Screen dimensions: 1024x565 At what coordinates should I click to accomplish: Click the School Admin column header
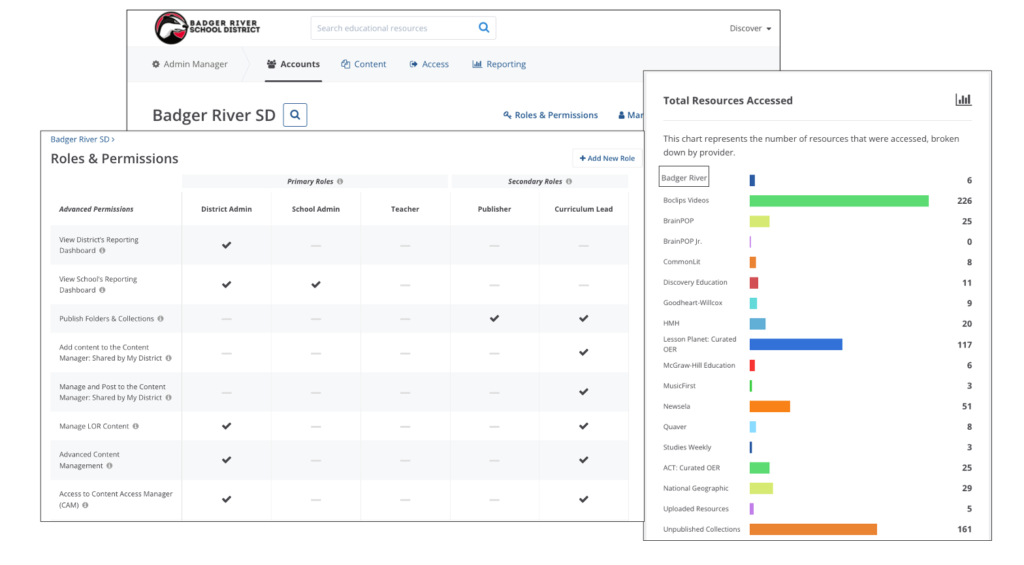(316, 209)
